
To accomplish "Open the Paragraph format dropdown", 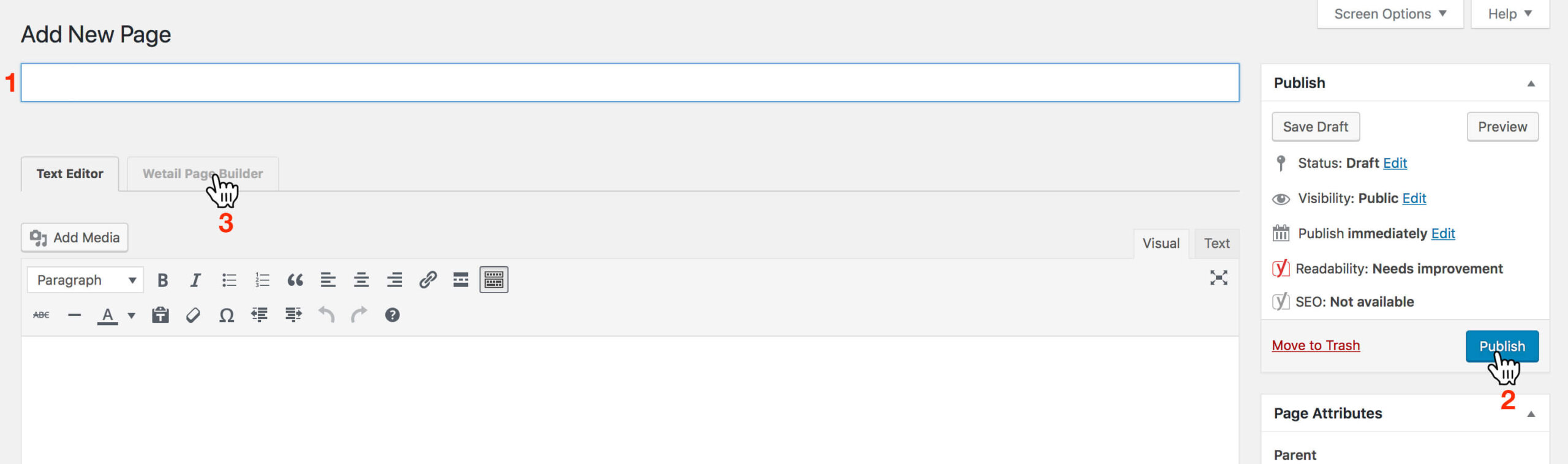I will tap(85, 280).
